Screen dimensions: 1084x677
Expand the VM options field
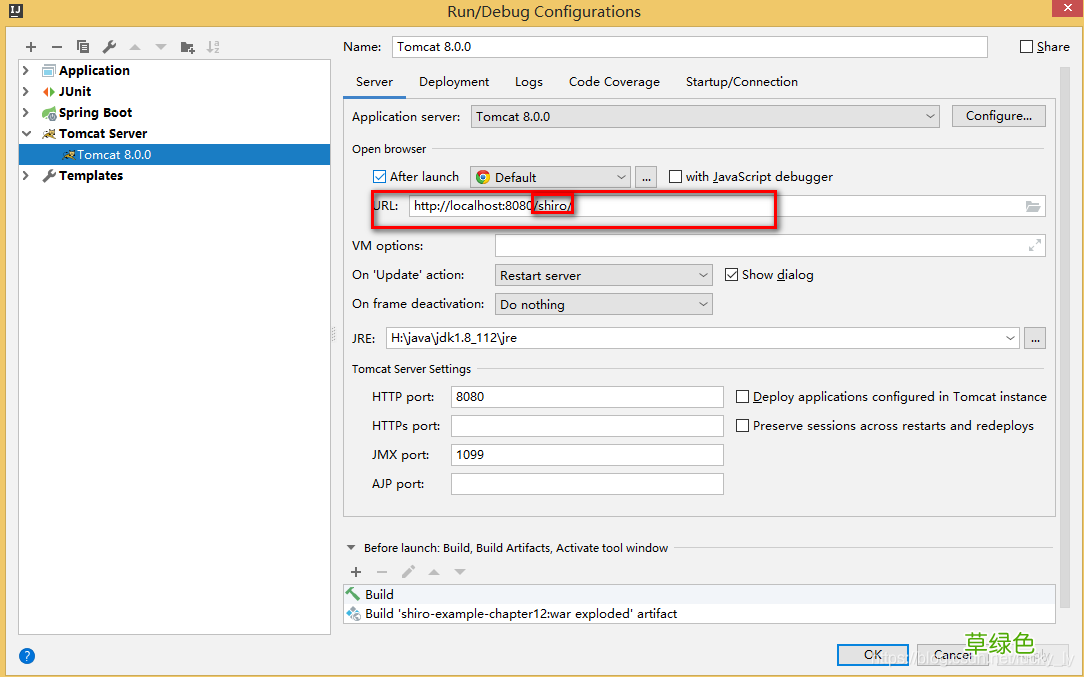pos(1034,246)
